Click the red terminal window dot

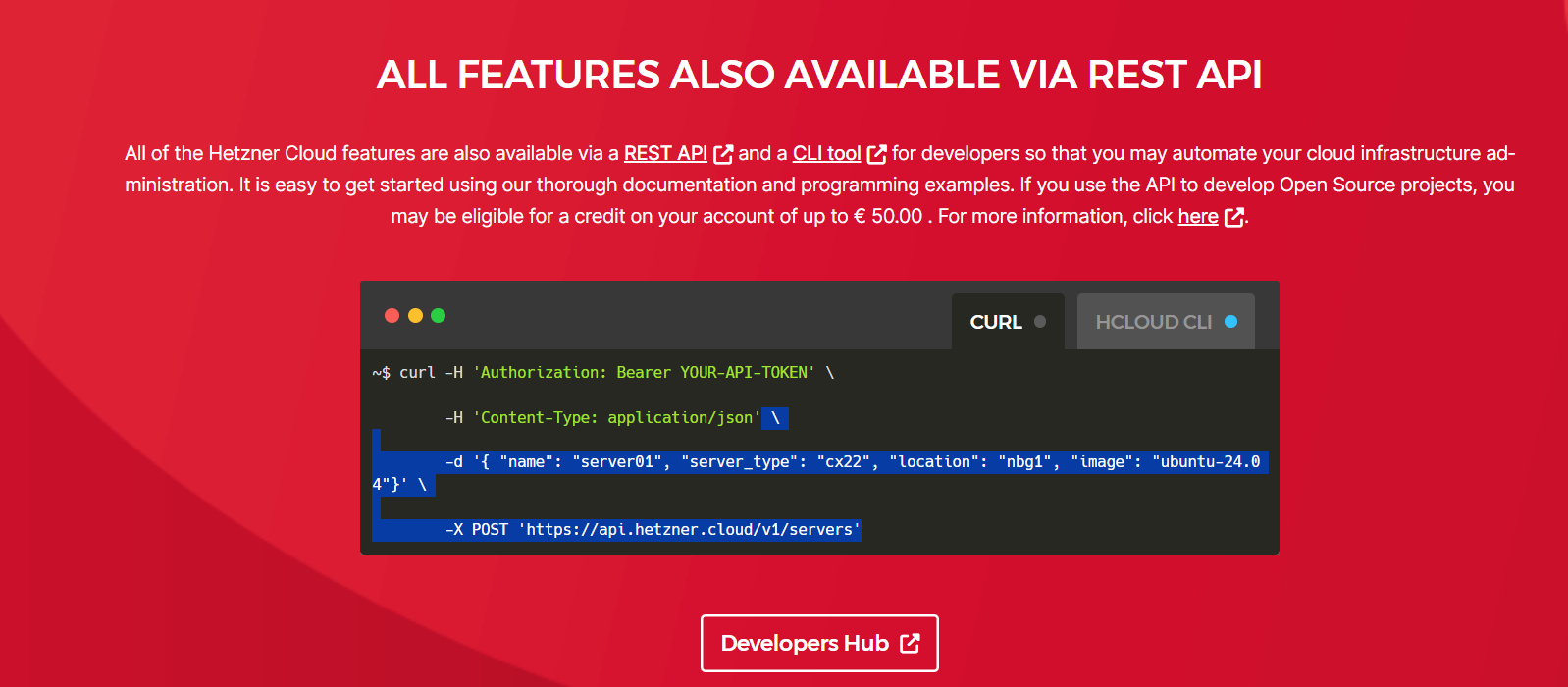pyautogui.click(x=392, y=315)
